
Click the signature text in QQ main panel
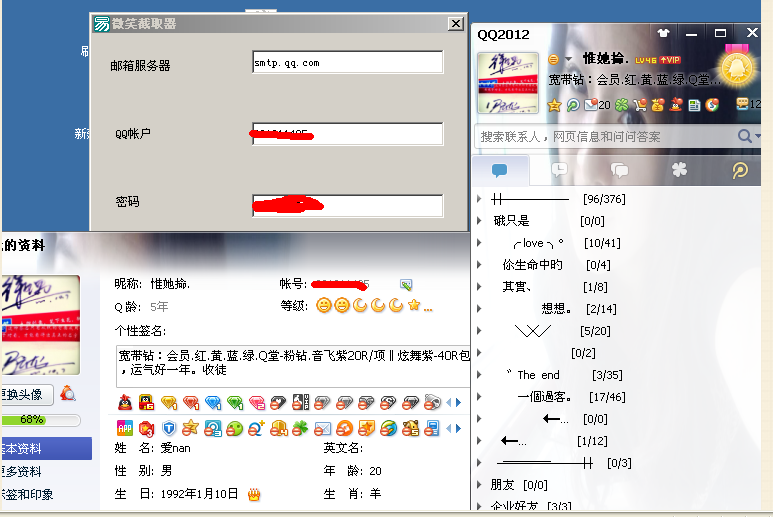[634, 80]
